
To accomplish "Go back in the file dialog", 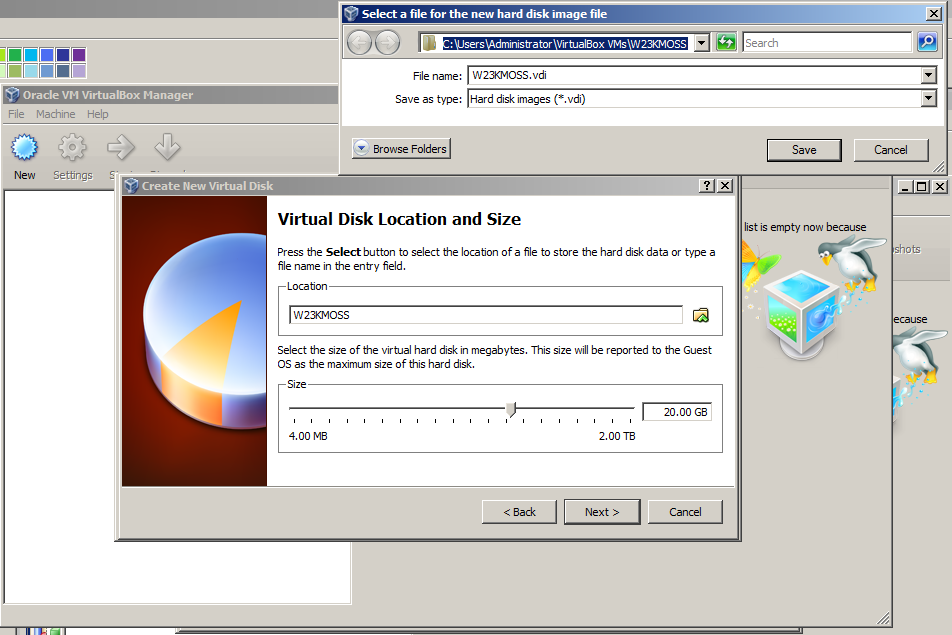I will click(x=359, y=43).
